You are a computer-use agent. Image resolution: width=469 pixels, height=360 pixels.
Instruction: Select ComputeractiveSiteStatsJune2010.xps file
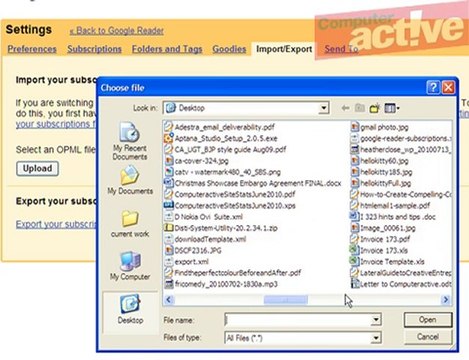(x=230, y=205)
